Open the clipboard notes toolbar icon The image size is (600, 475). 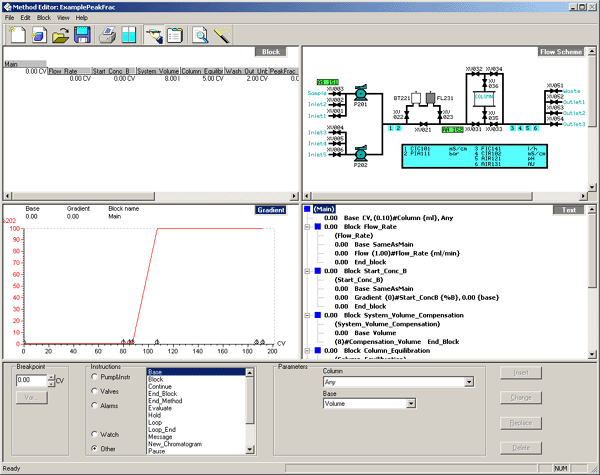point(175,35)
